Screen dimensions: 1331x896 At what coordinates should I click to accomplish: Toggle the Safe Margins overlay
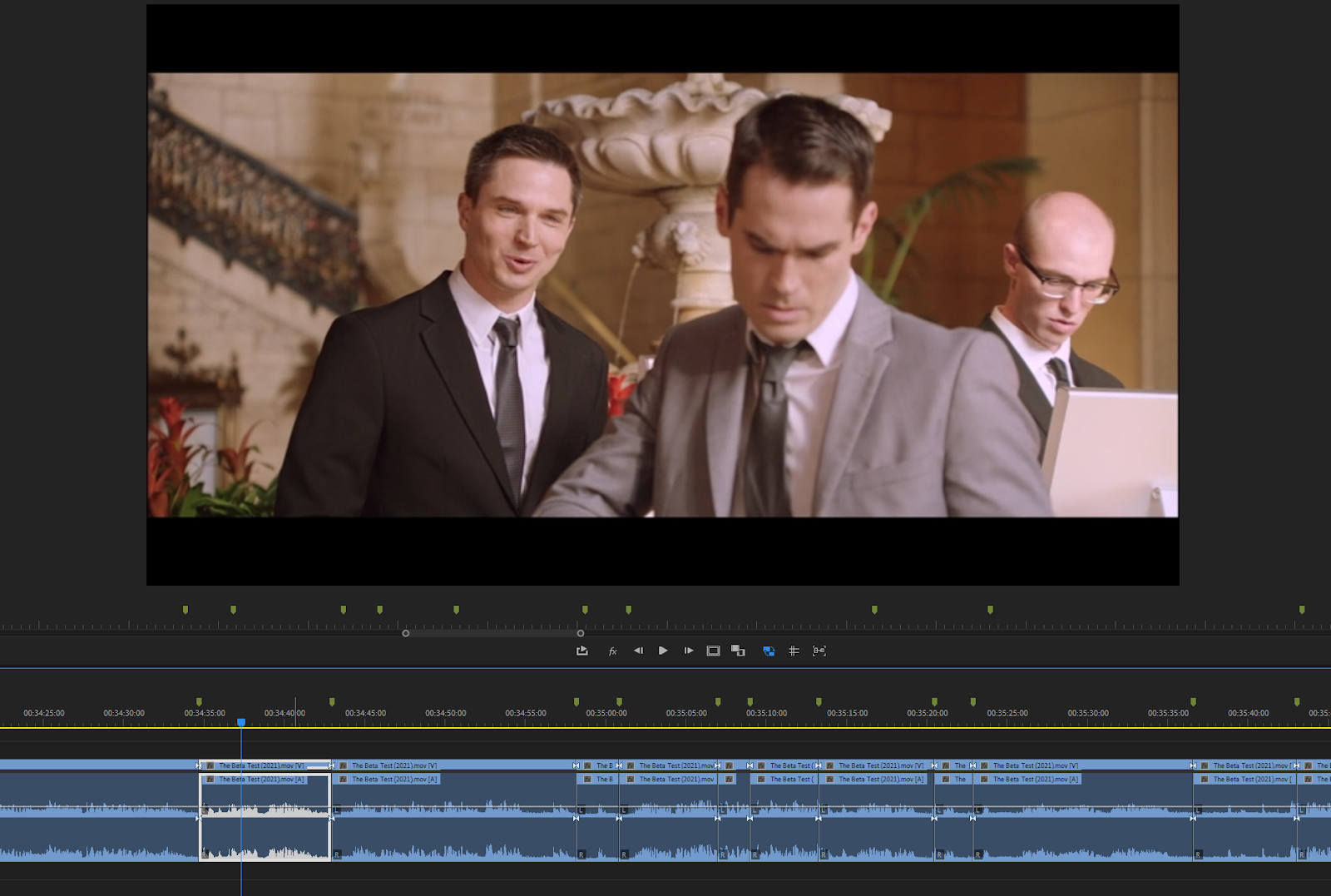point(713,651)
